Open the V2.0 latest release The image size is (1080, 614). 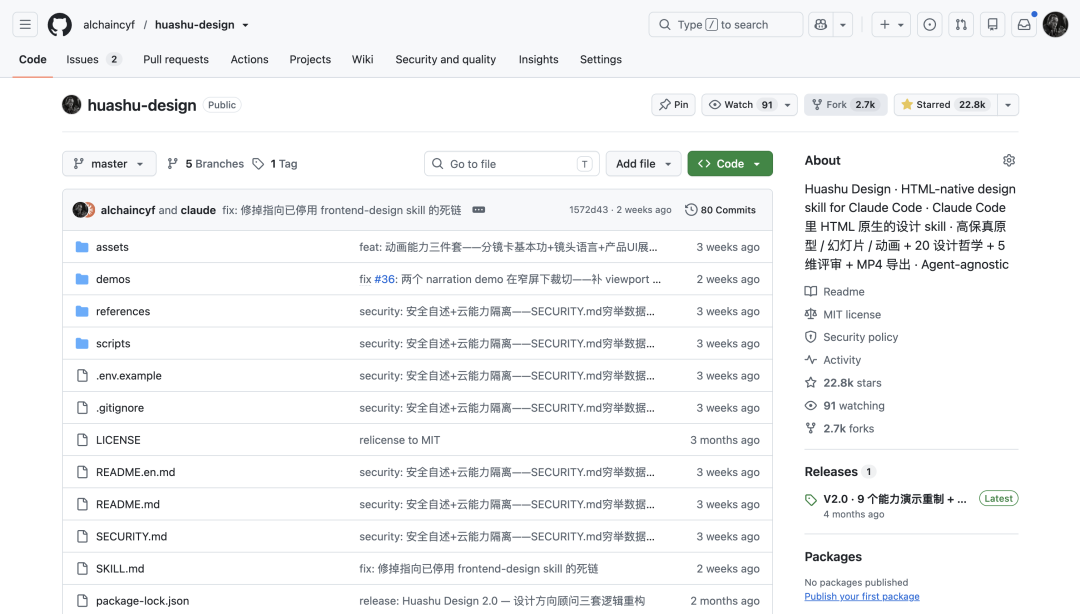[895, 499]
